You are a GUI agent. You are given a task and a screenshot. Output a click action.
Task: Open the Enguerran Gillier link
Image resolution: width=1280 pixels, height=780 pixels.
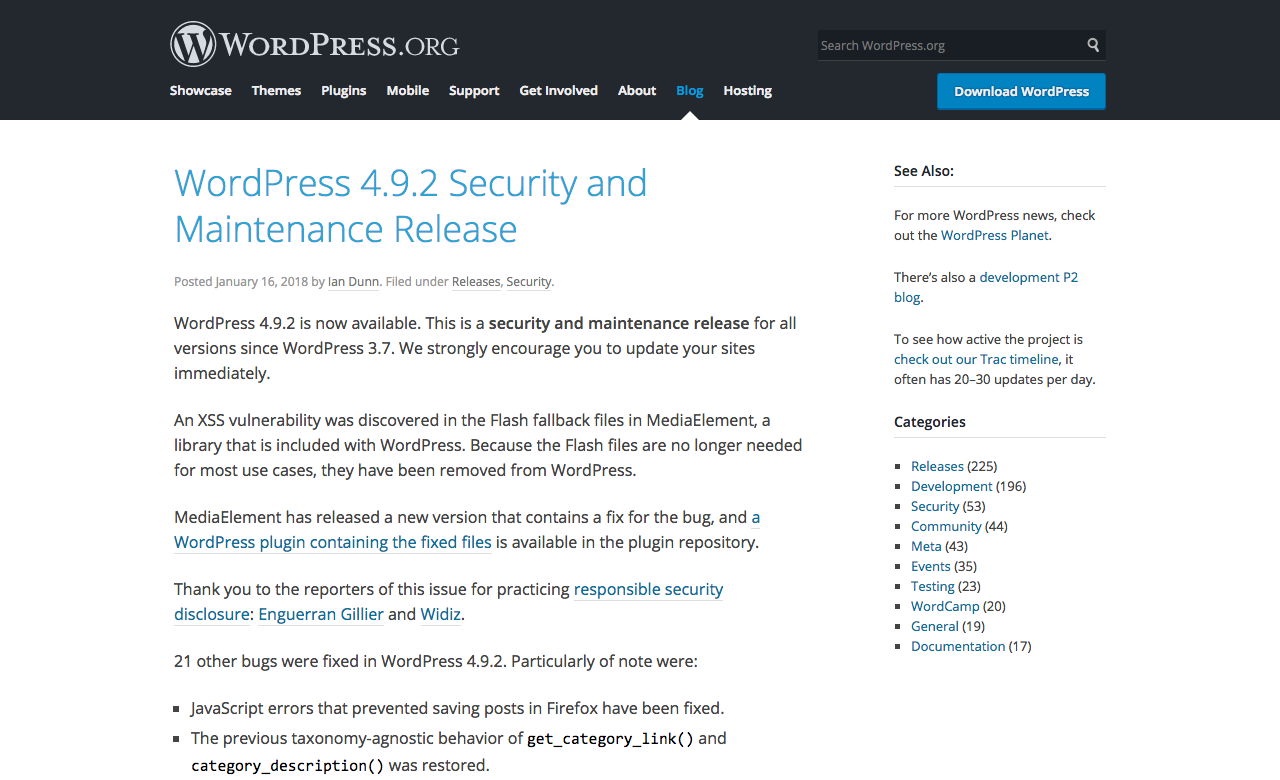coord(321,614)
